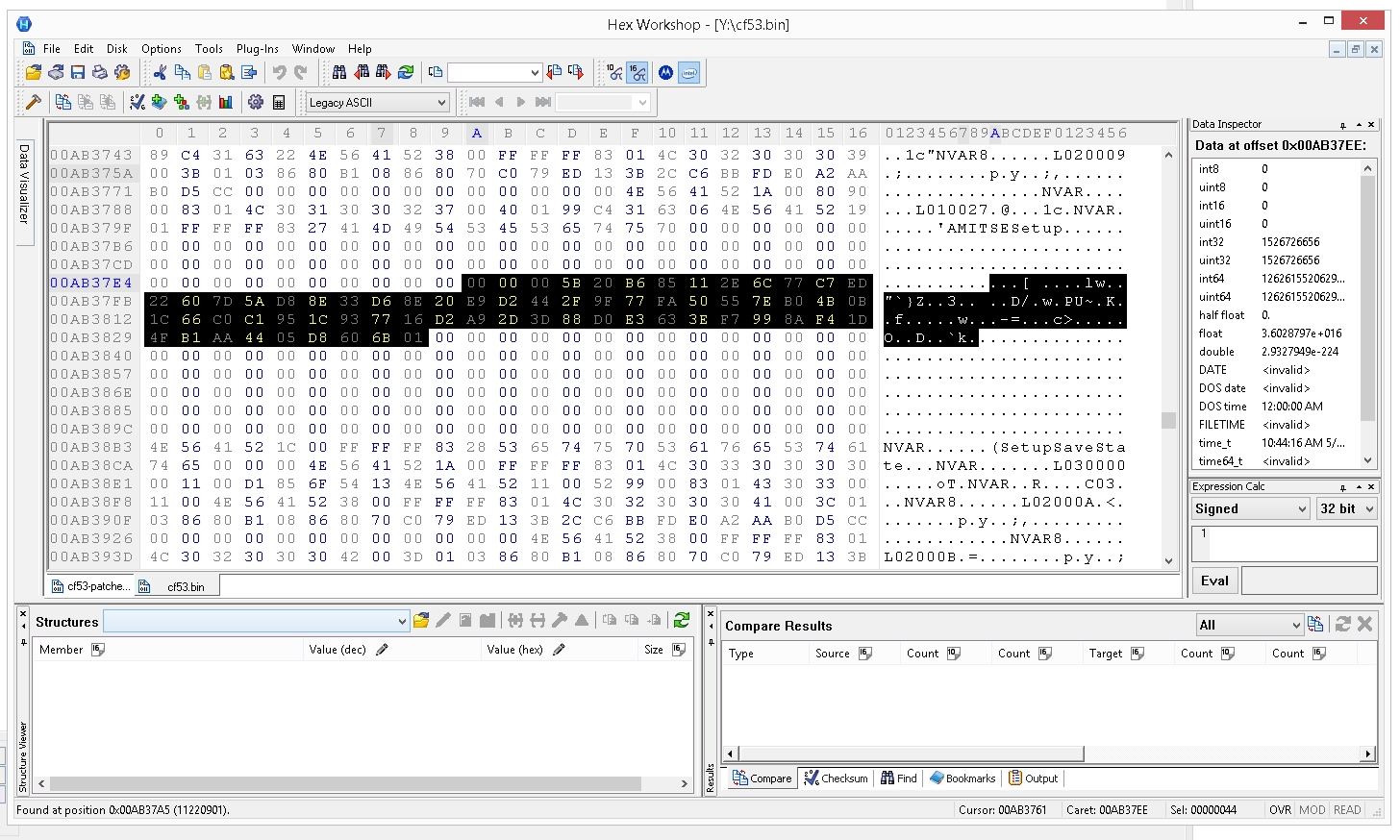The height and width of the screenshot is (840, 1400).
Task: Switch to the Checksum results tab
Action: 837,778
